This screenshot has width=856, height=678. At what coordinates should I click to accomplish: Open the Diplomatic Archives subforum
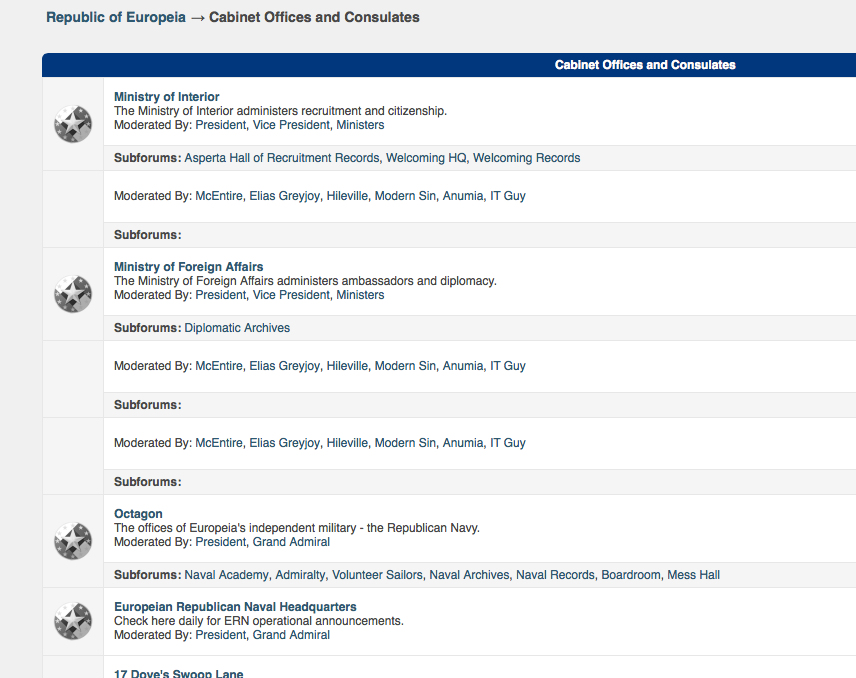pyautogui.click(x=237, y=328)
